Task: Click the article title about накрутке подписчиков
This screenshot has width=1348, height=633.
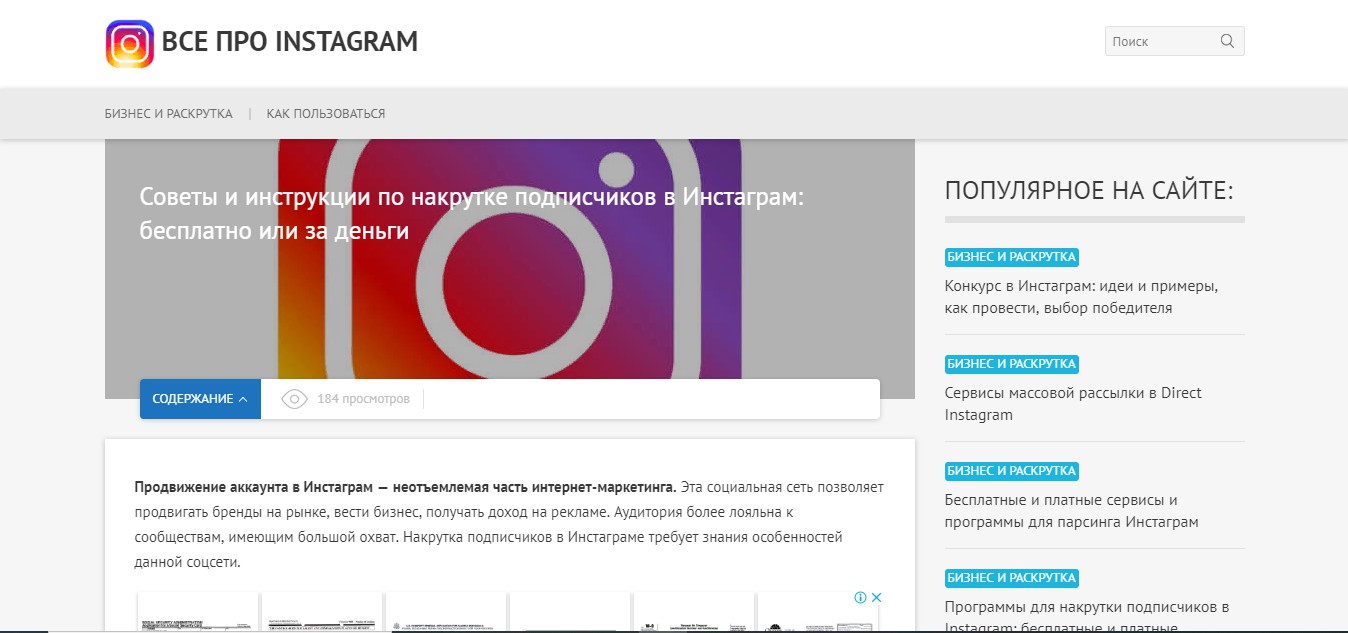Action: (x=472, y=214)
